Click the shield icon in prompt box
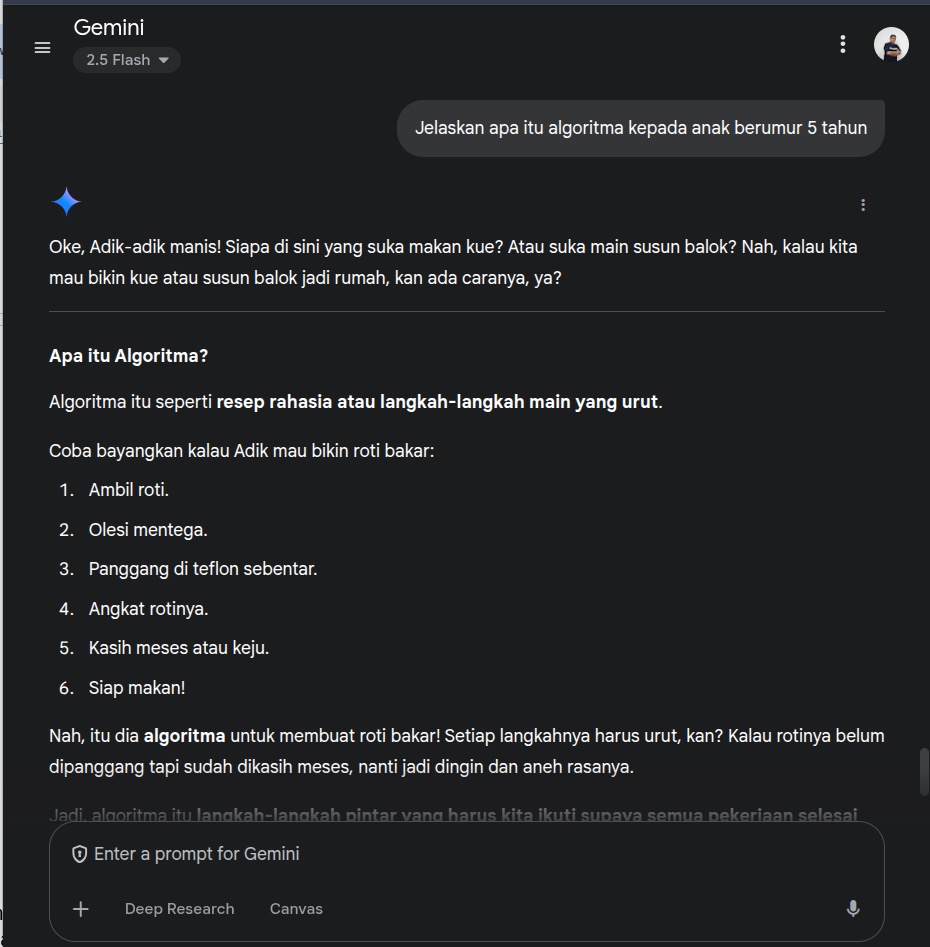The image size is (930, 947). click(80, 854)
